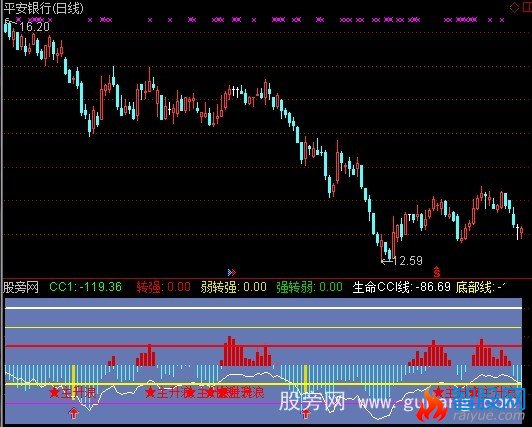The image size is (532, 427).
Task: Click second yellow signal bar in indicator
Action: coord(306,379)
